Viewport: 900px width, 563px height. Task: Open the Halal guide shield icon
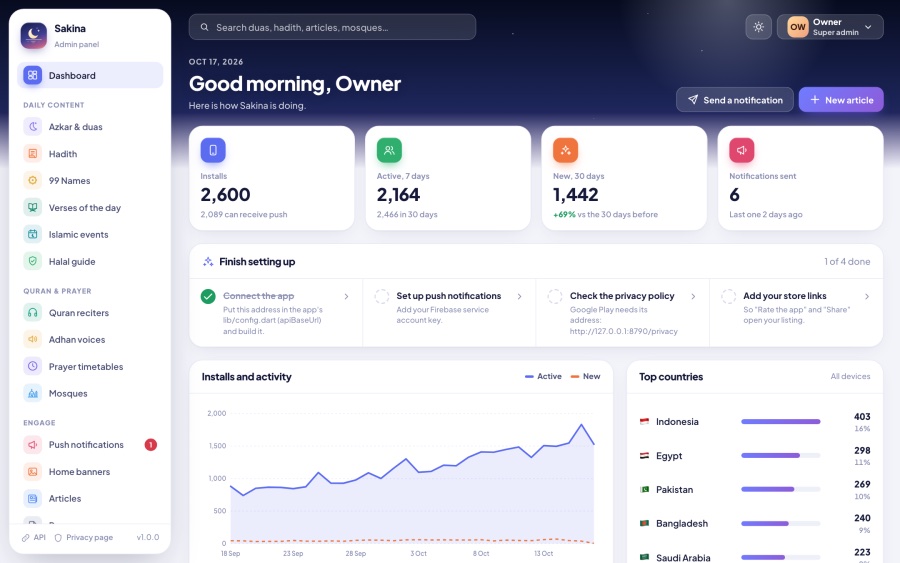[33, 261]
